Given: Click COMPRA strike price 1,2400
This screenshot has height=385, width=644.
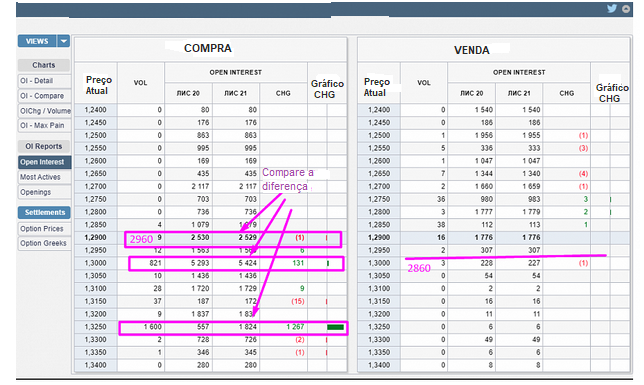Looking at the screenshot, I should [x=95, y=110].
